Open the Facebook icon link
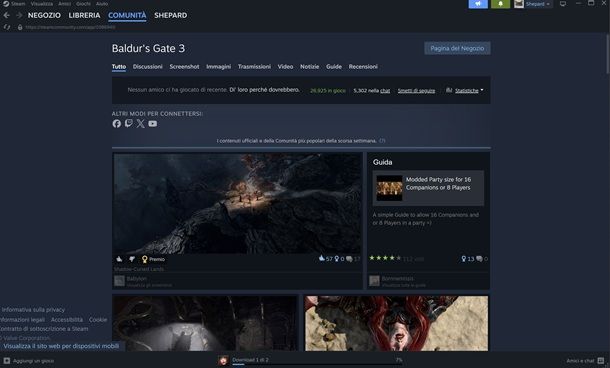The width and height of the screenshot is (610, 368). (x=116, y=124)
